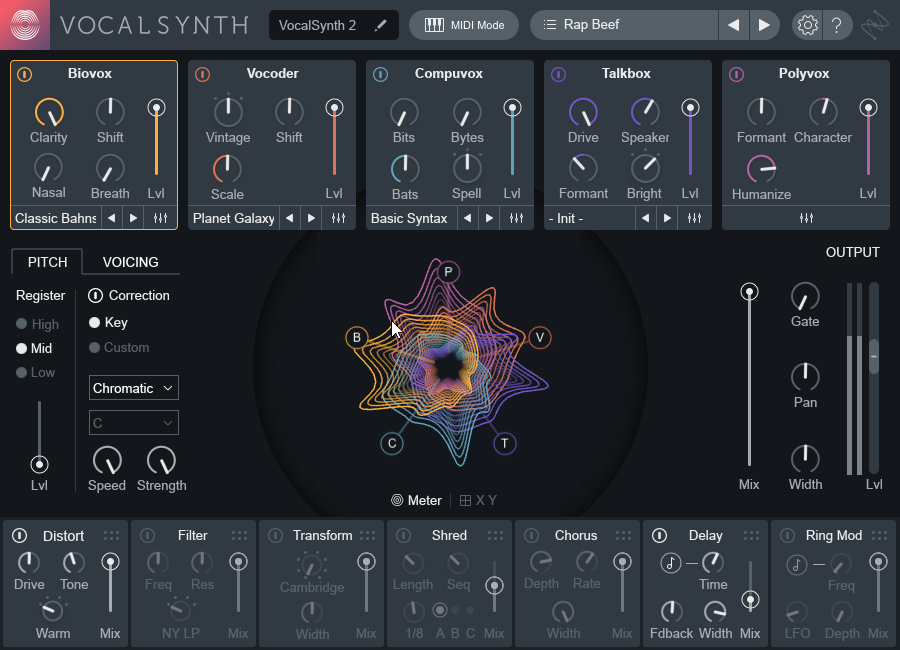Open Classic Bahns Biovox preset menu
The height and width of the screenshot is (650, 900).
[x=56, y=218]
